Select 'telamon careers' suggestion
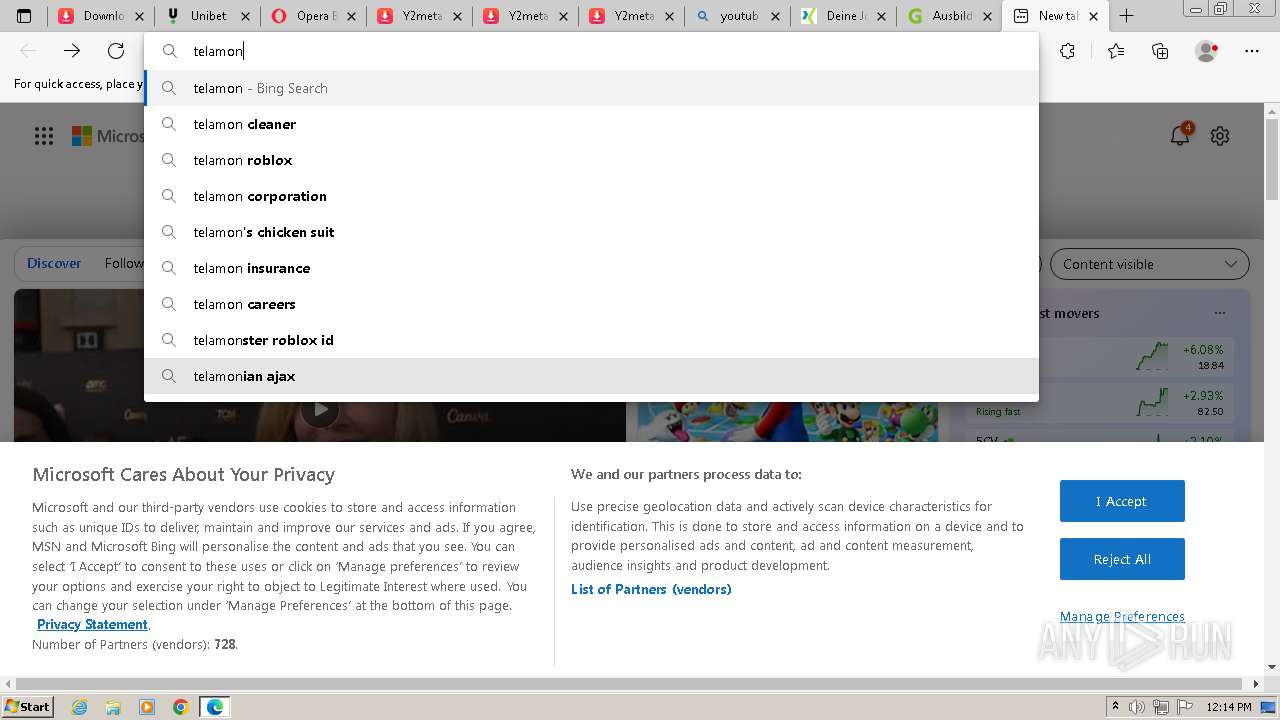The image size is (1280, 720). [592, 304]
